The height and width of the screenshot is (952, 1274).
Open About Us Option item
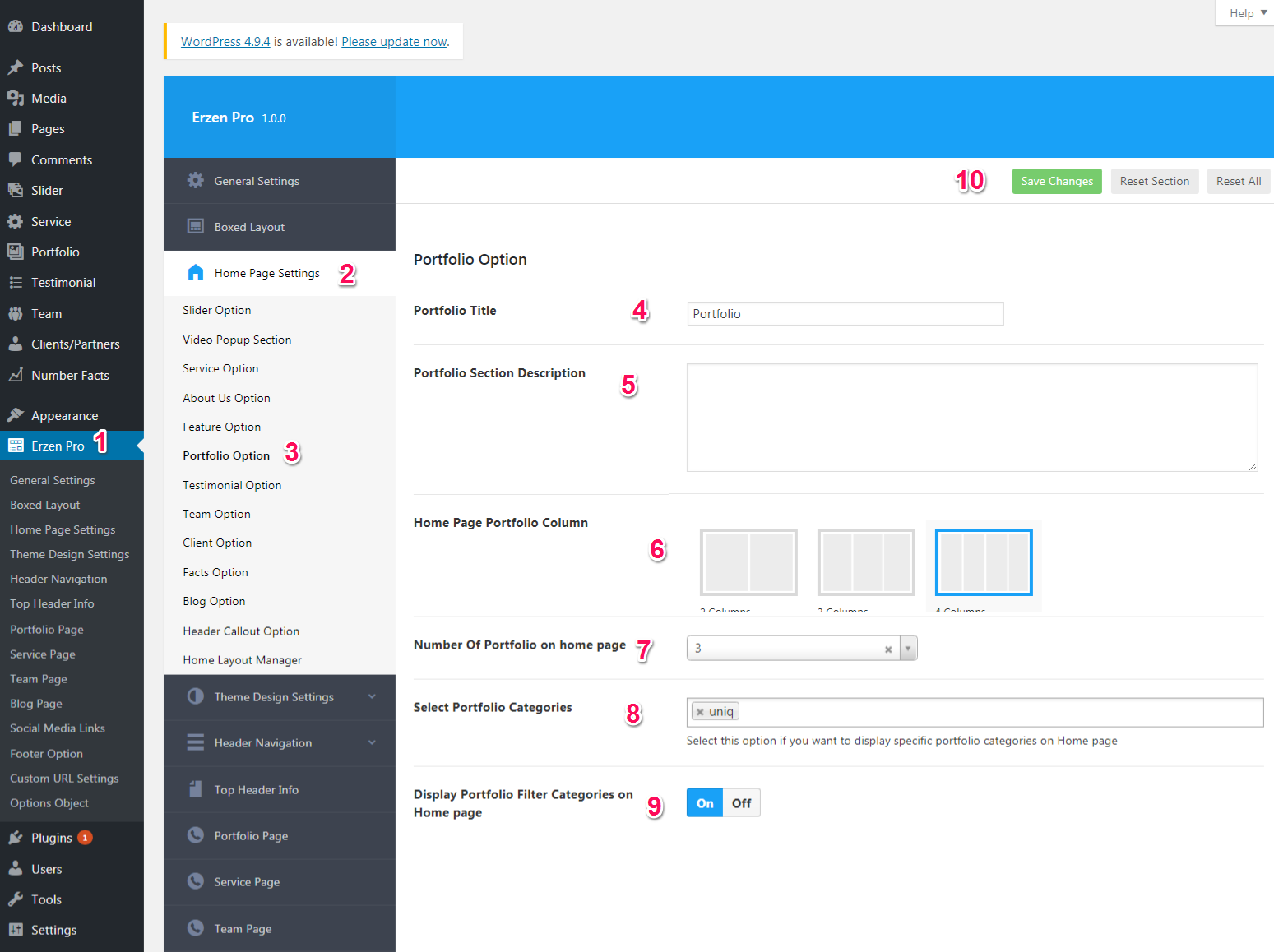click(x=226, y=398)
